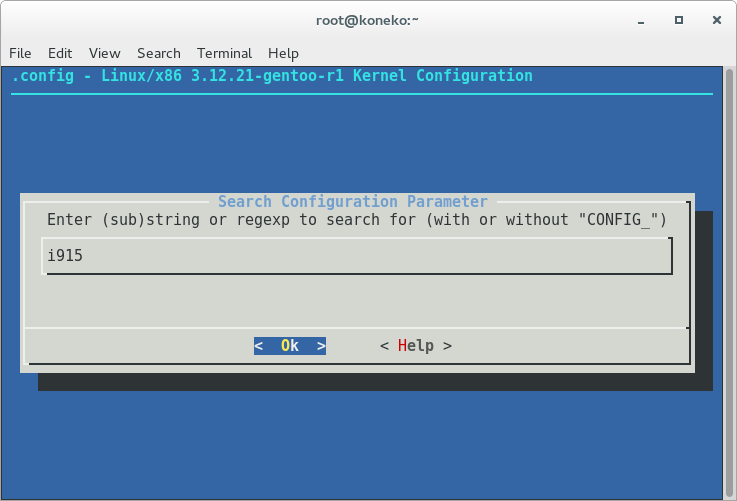
Task: Open the Search menu
Action: pyautogui.click(x=159, y=53)
